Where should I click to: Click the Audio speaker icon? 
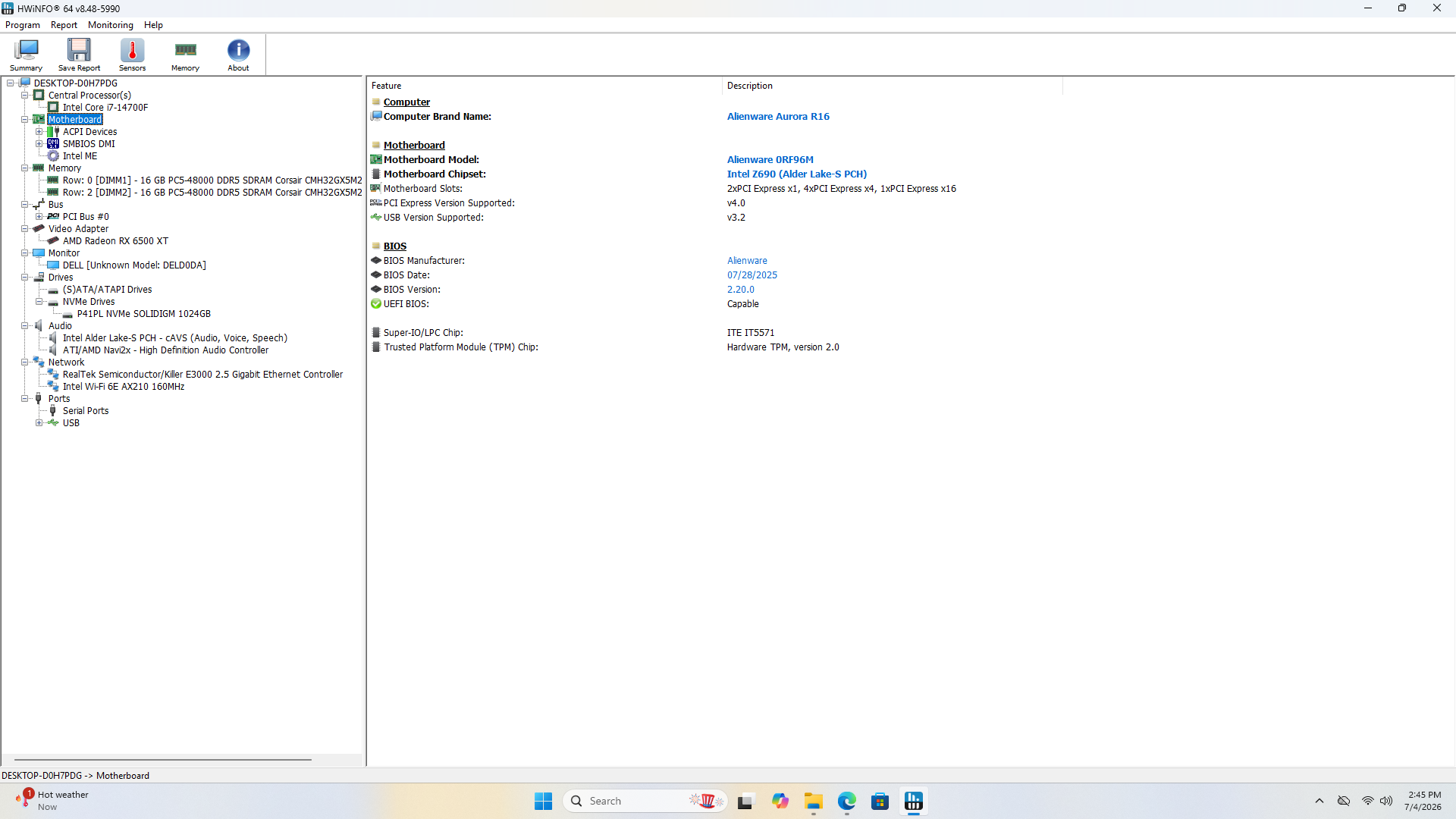pos(39,325)
